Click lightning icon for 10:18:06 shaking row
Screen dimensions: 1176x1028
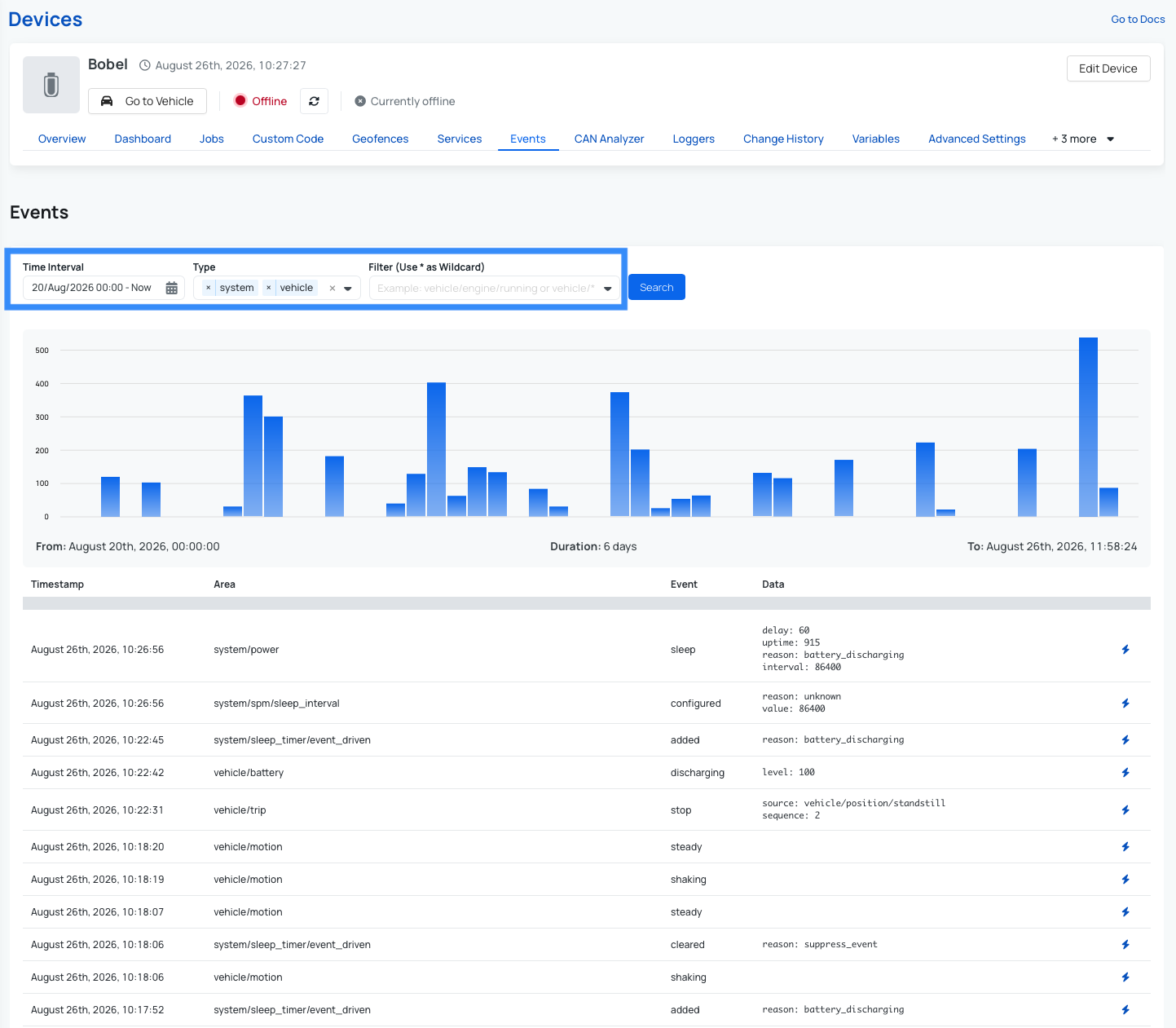[1125, 977]
